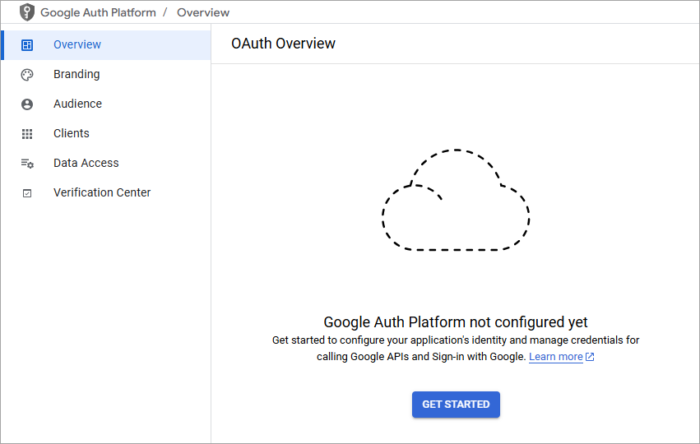Open the Branding section
Viewport: 700px width, 444px height.
(x=106, y=75)
